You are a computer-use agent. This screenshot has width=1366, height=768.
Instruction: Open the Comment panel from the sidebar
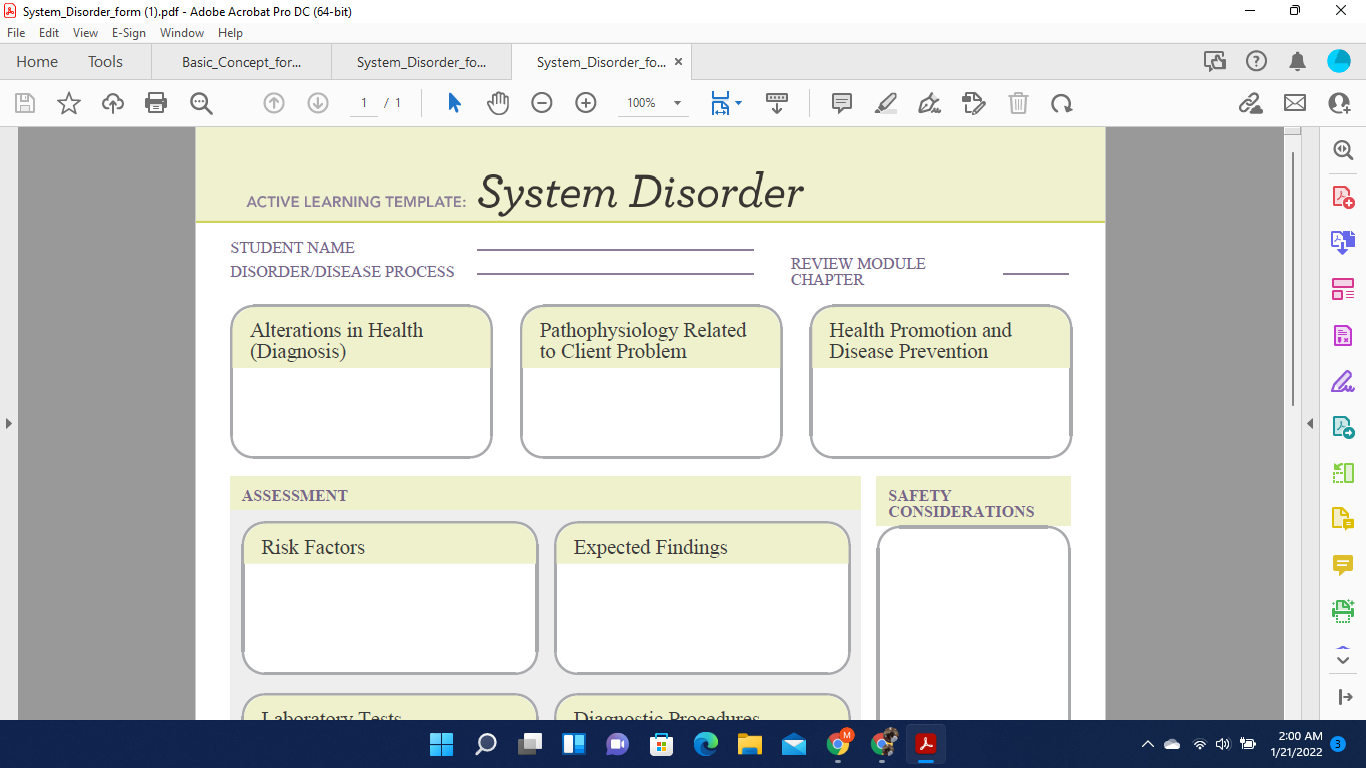coord(1342,566)
